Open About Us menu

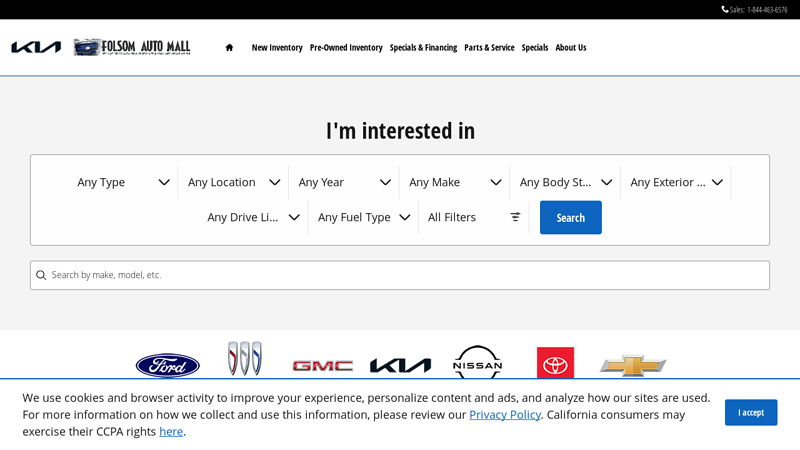(x=571, y=47)
